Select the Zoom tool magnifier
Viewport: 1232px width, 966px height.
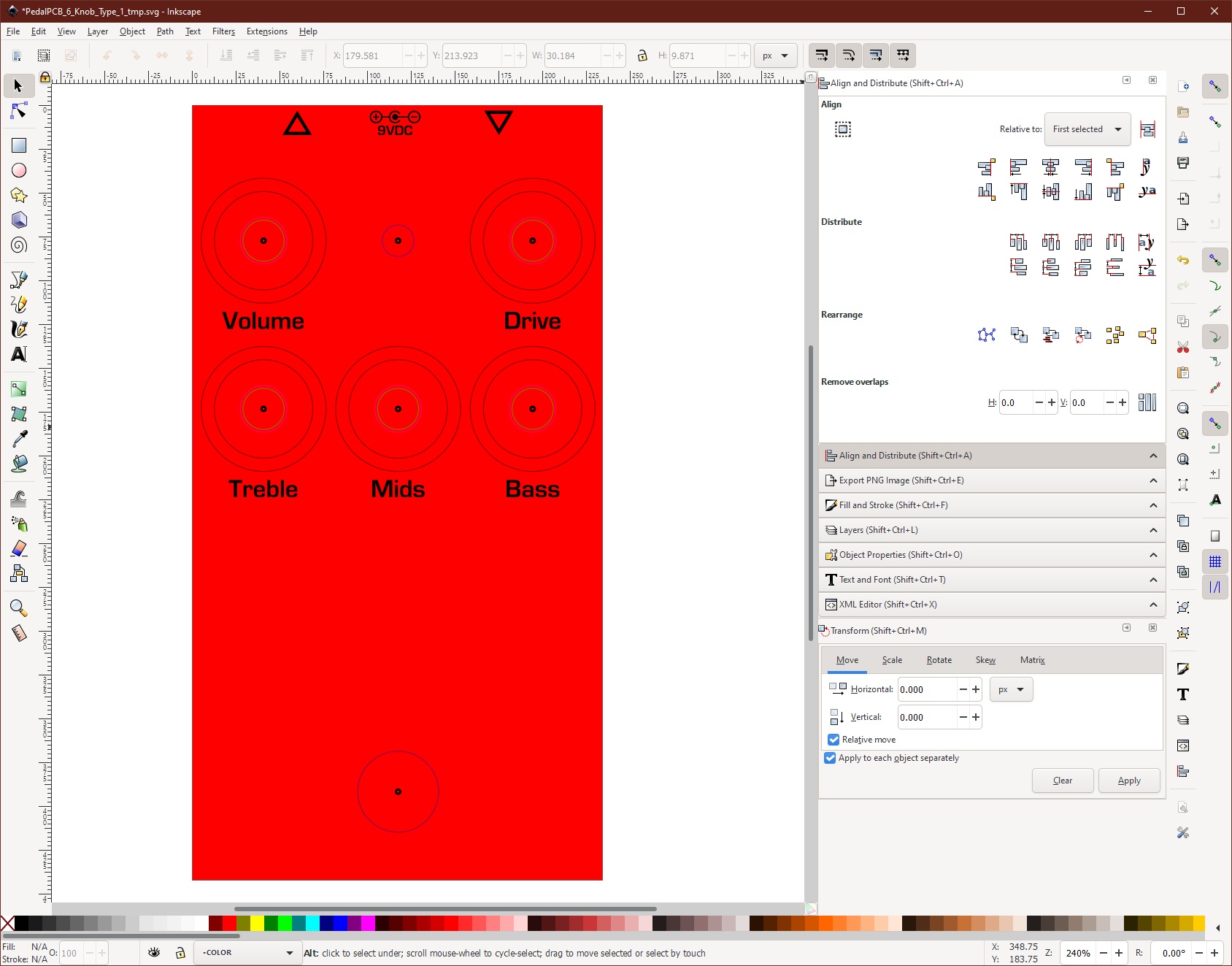click(x=19, y=608)
